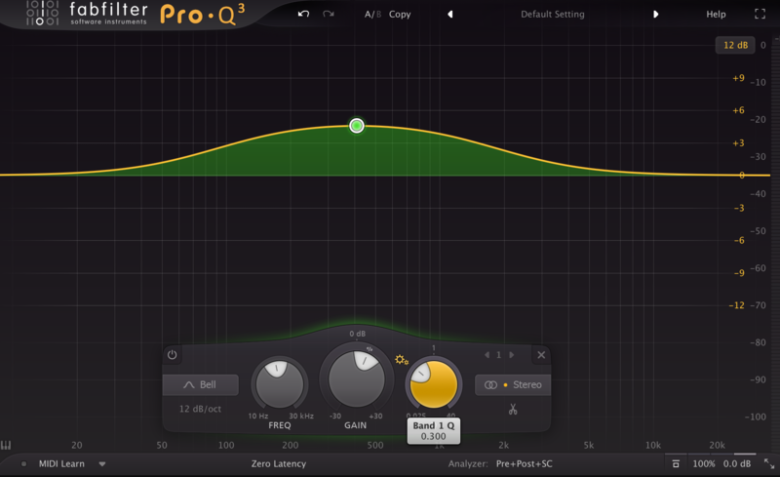Delete the band with the X button

[x=541, y=355]
